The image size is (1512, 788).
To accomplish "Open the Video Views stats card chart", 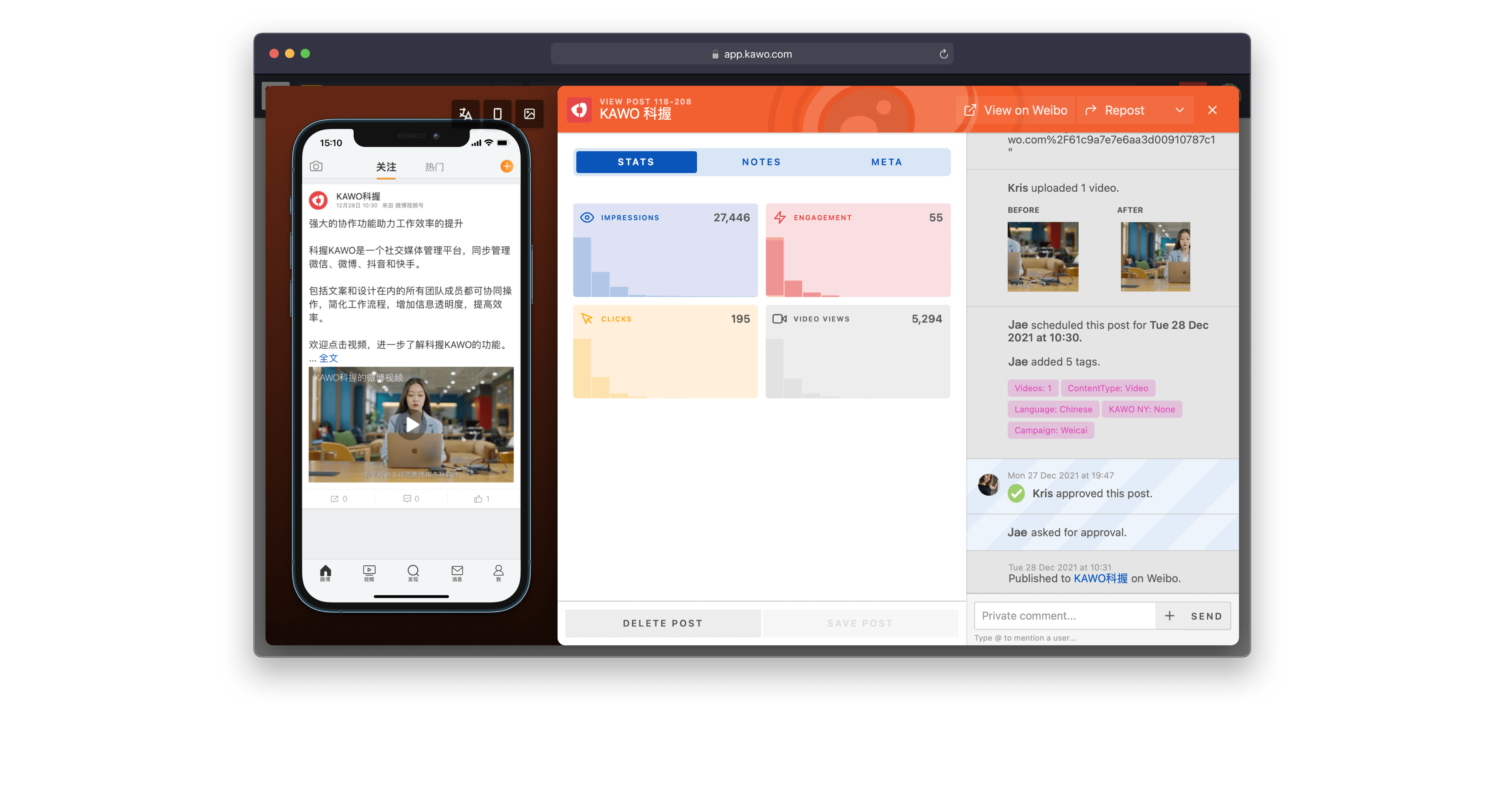I will (x=858, y=351).
